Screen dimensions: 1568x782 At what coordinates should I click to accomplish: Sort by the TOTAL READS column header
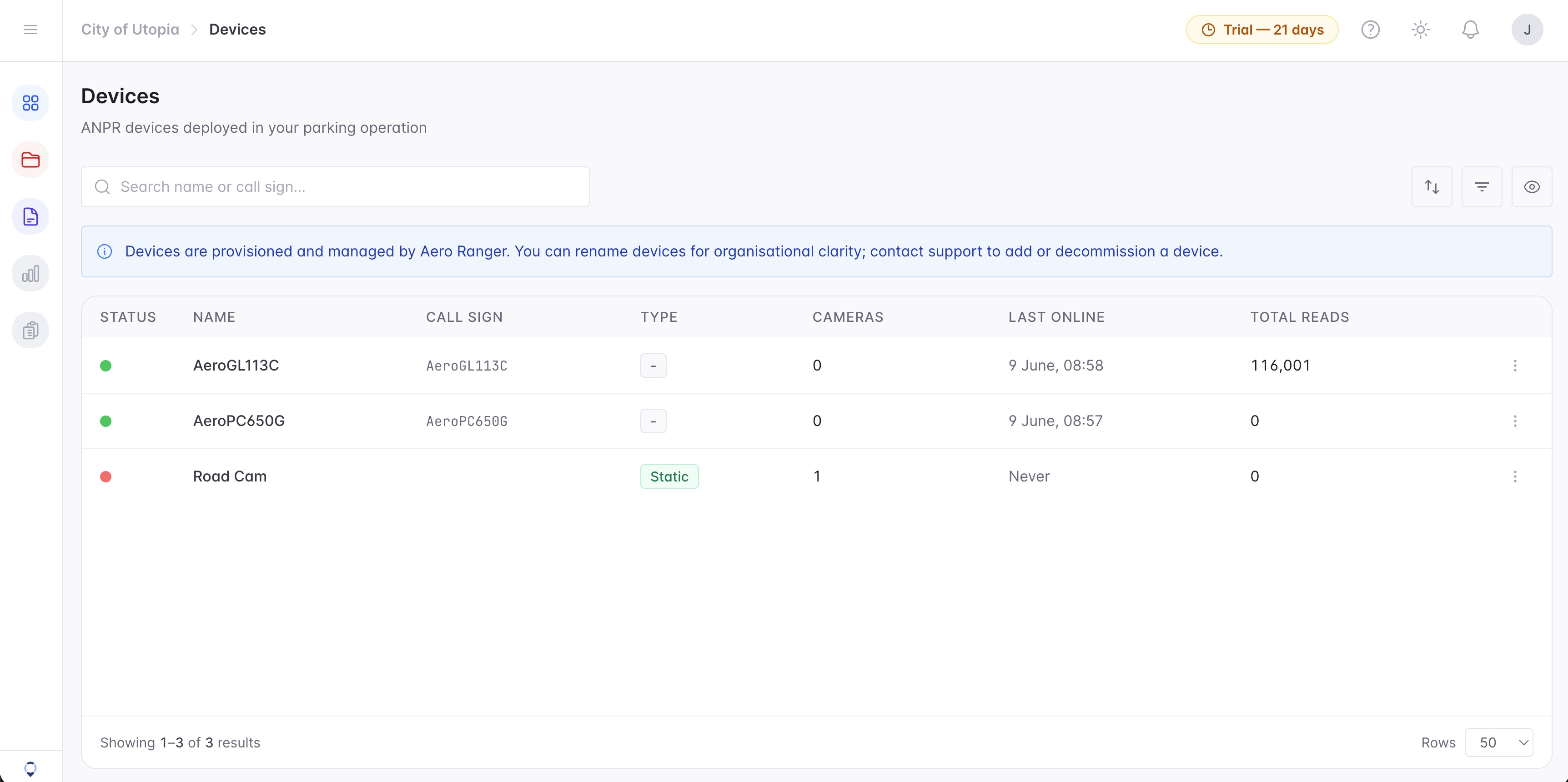coord(1300,317)
